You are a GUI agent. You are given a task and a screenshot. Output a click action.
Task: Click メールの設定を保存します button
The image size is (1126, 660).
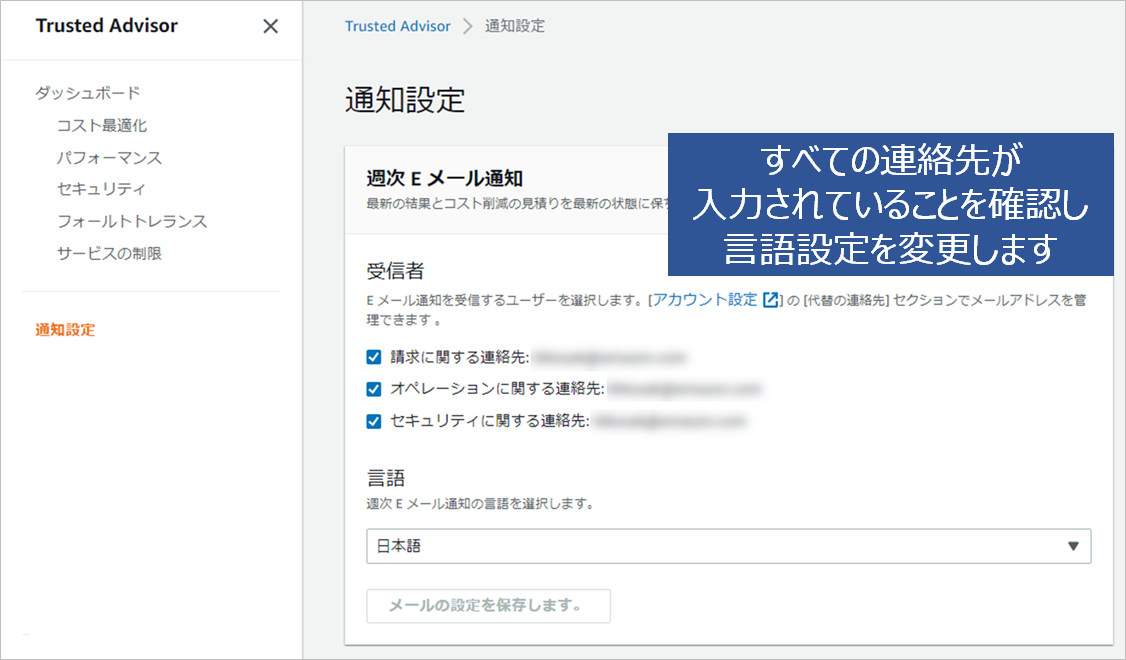click(x=488, y=606)
